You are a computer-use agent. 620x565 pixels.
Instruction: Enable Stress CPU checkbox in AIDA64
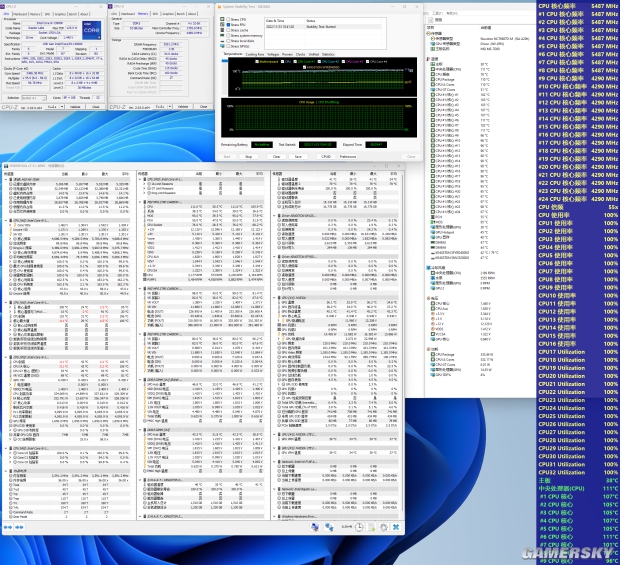coord(228,19)
